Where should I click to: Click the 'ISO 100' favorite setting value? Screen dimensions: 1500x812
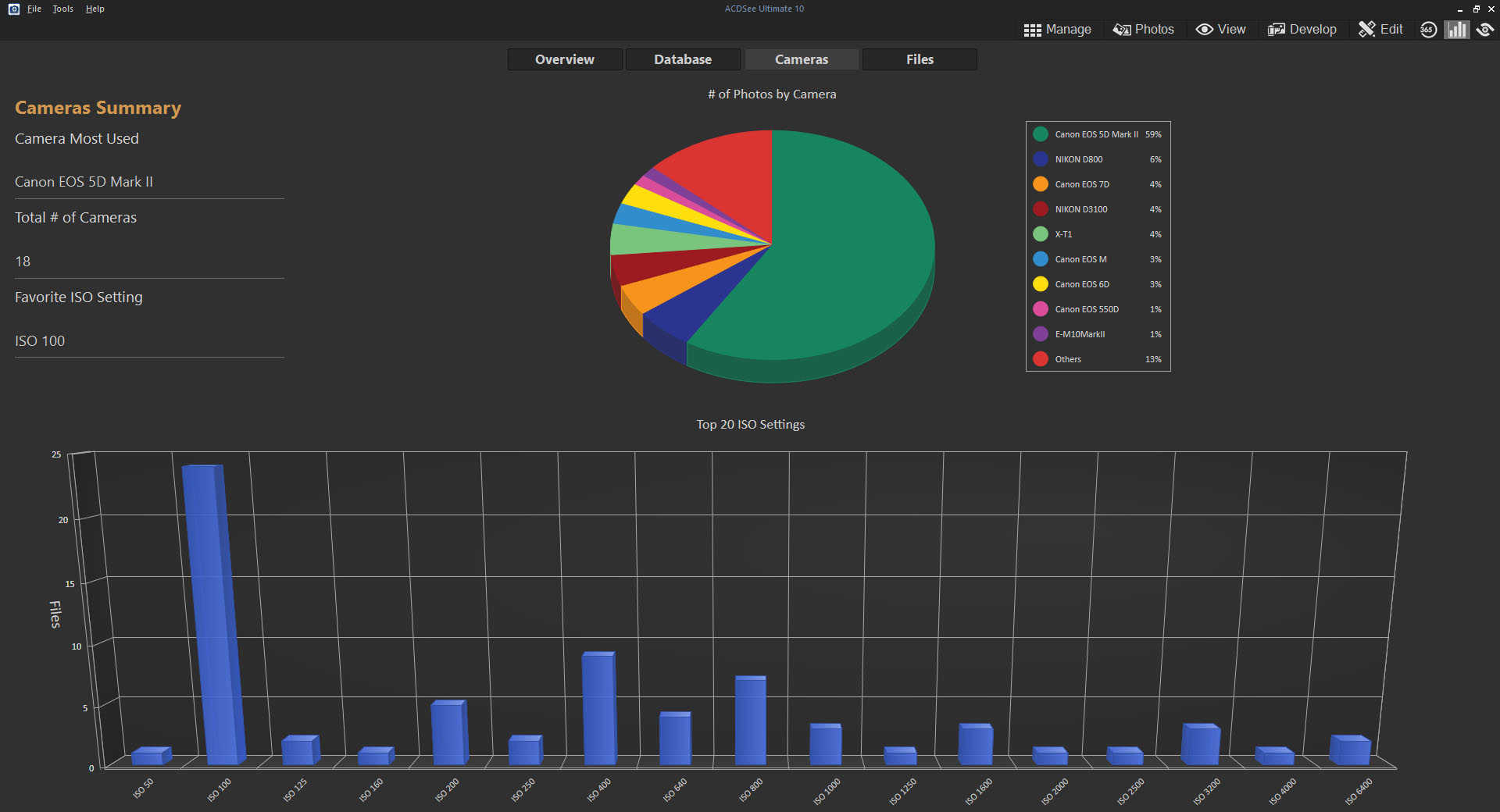40,341
